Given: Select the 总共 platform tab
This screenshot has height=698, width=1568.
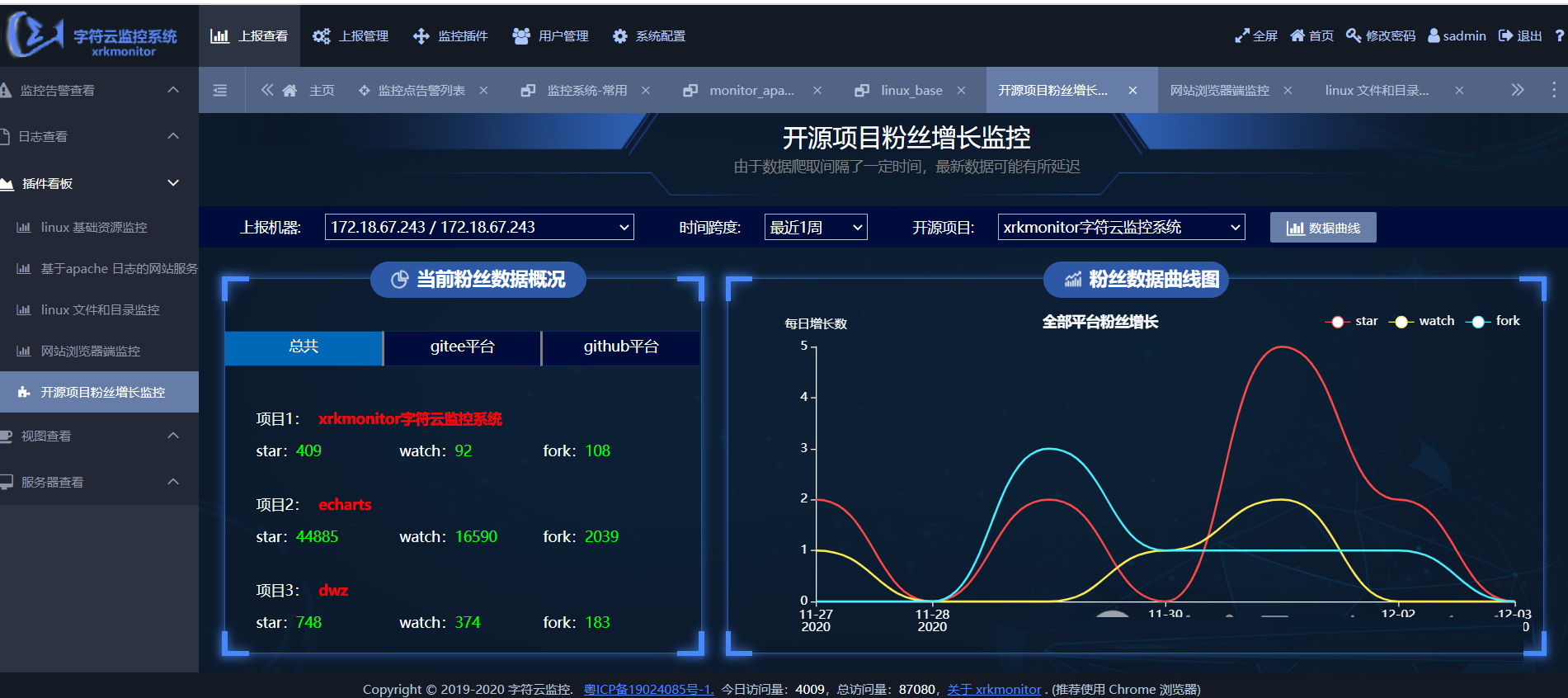Looking at the screenshot, I should (x=304, y=347).
